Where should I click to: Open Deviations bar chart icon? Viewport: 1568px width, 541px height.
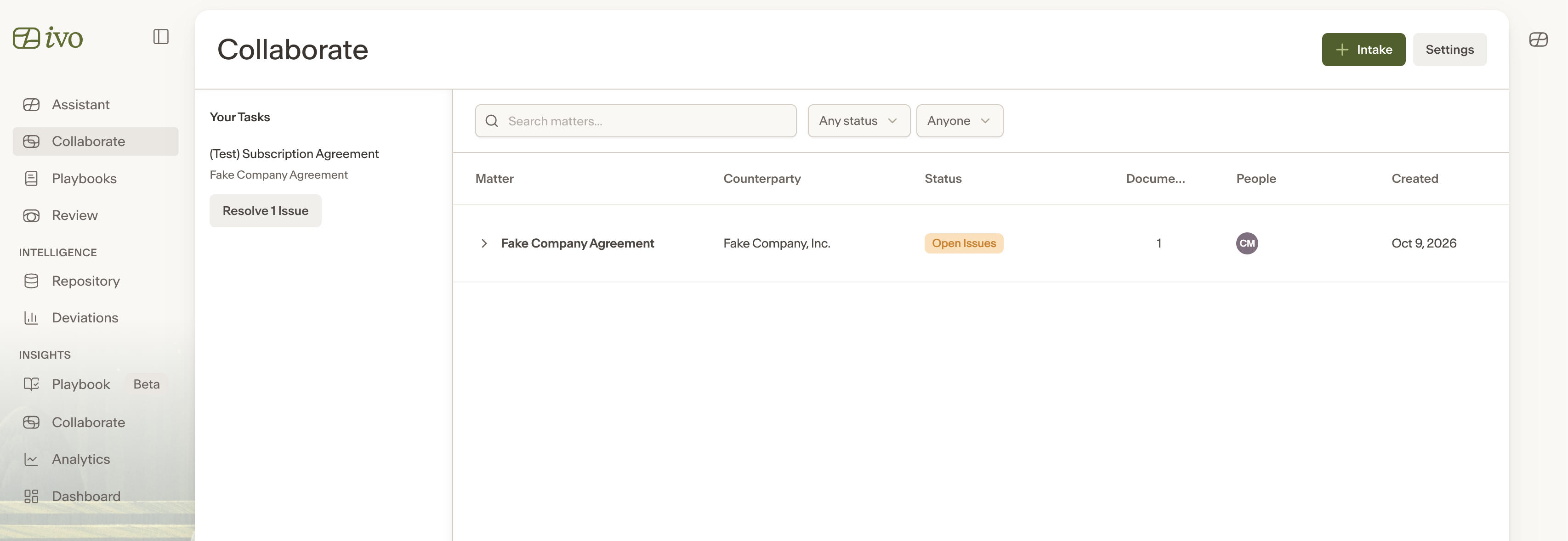[31, 318]
